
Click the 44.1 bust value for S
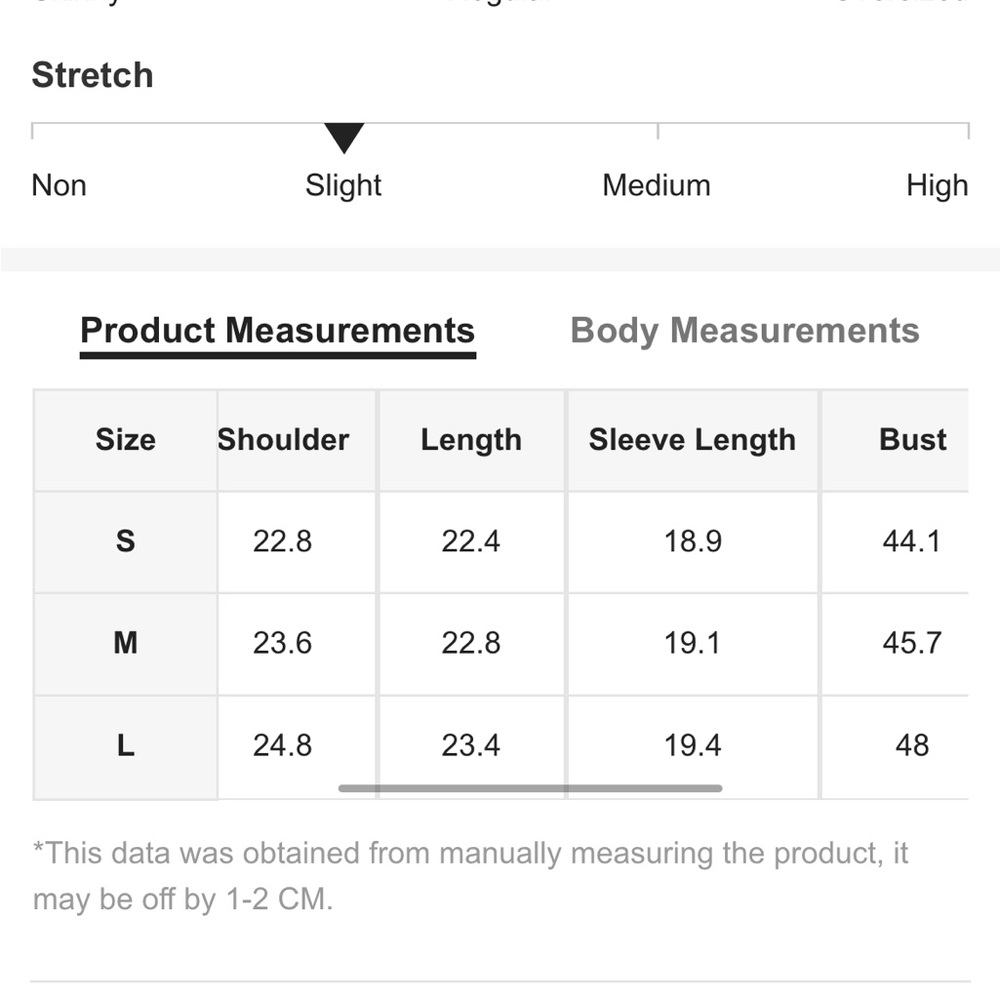coord(911,541)
